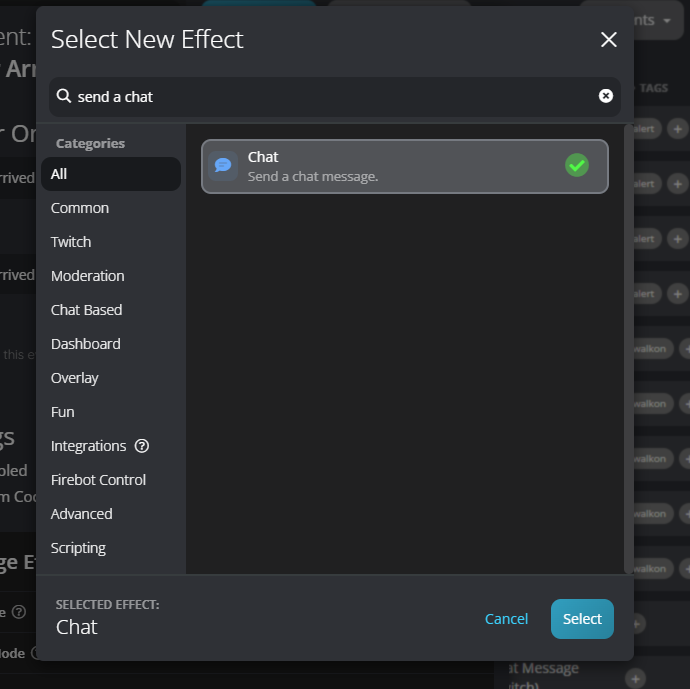Click the green checkmark on Chat effect
Screen dimensions: 690x689
click(577, 165)
